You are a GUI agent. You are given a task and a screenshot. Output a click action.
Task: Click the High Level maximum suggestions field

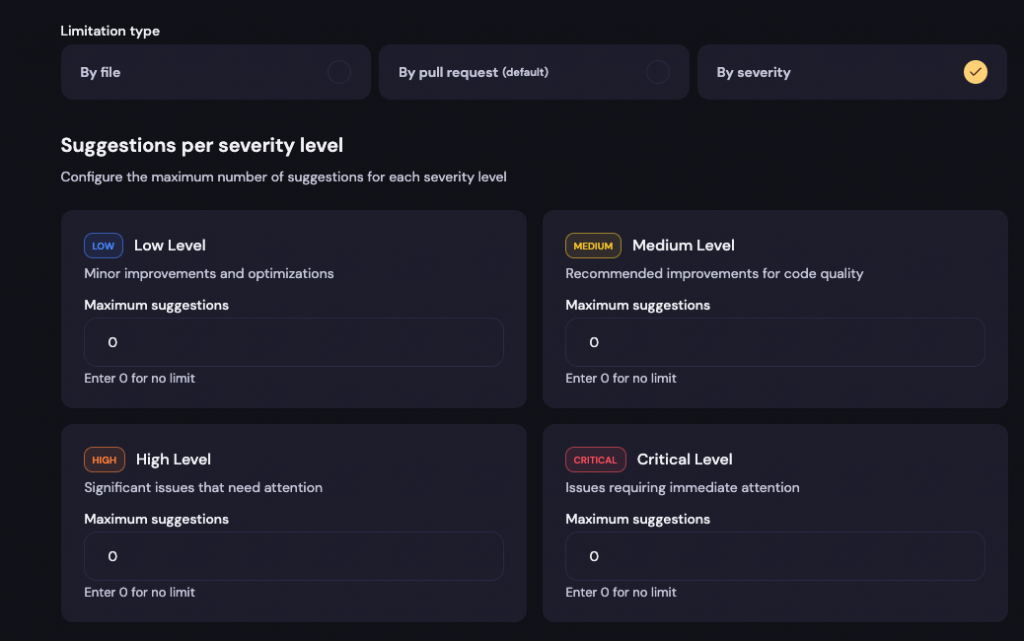[293, 556]
